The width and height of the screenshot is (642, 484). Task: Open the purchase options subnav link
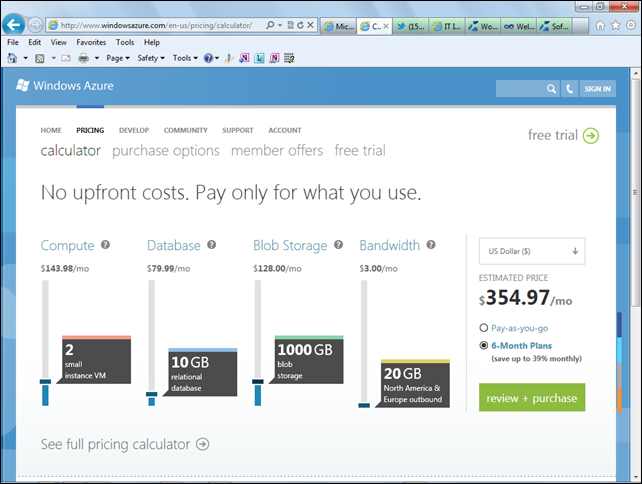point(166,151)
